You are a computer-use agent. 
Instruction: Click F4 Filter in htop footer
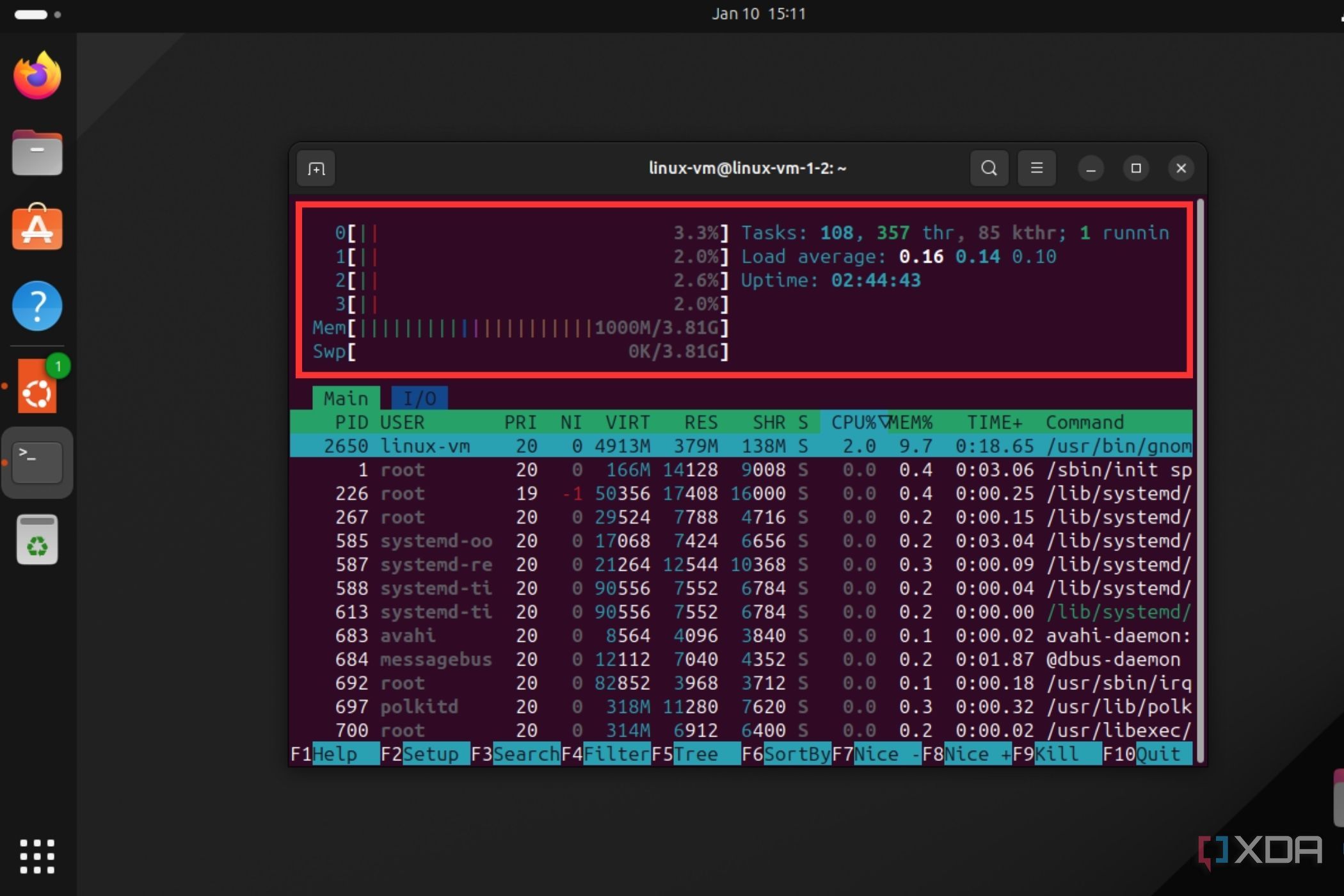point(605,754)
